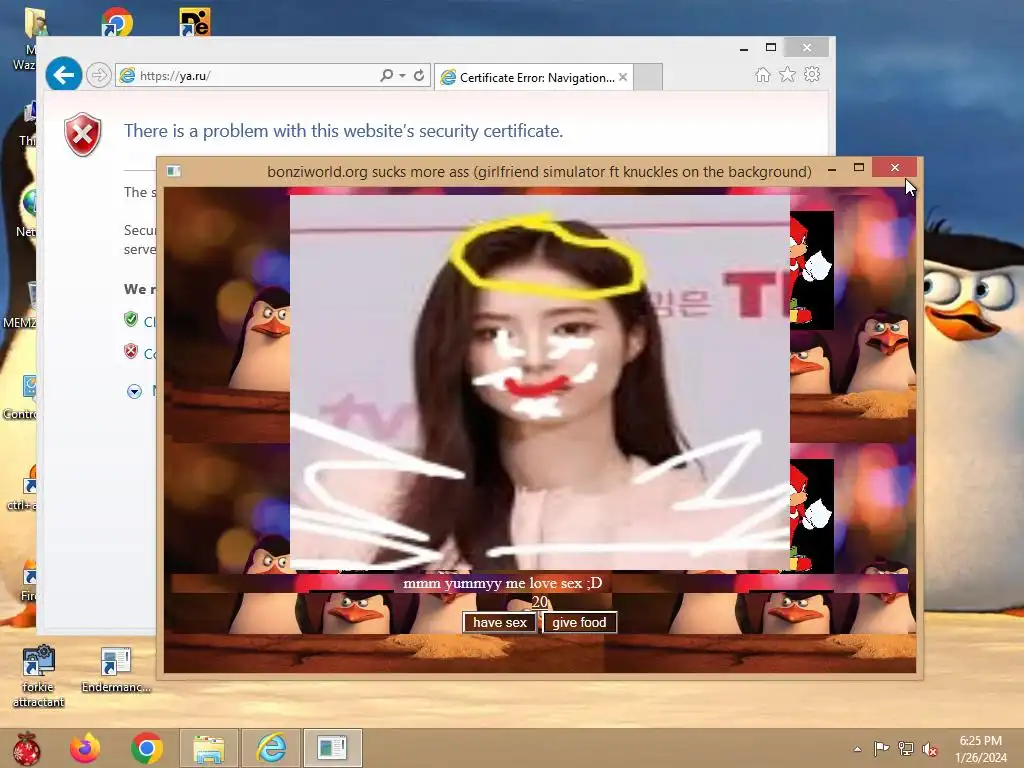Maximize the girlfriend simulator window
The height and width of the screenshot is (768, 1024).
(859, 168)
